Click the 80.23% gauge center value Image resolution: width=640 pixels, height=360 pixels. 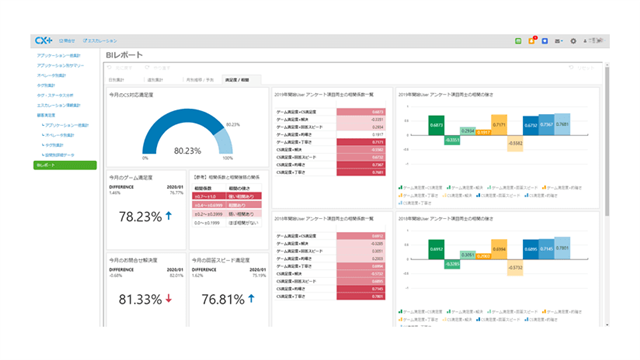[187, 151]
